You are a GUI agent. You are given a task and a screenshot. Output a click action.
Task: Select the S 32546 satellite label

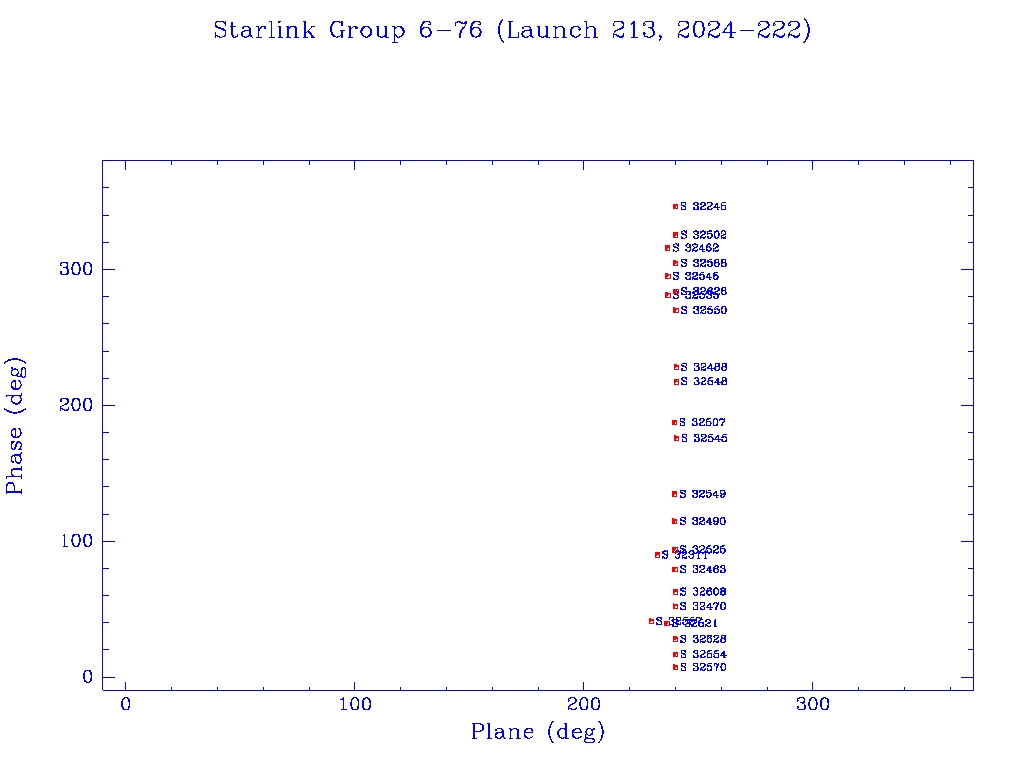pos(695,276)
